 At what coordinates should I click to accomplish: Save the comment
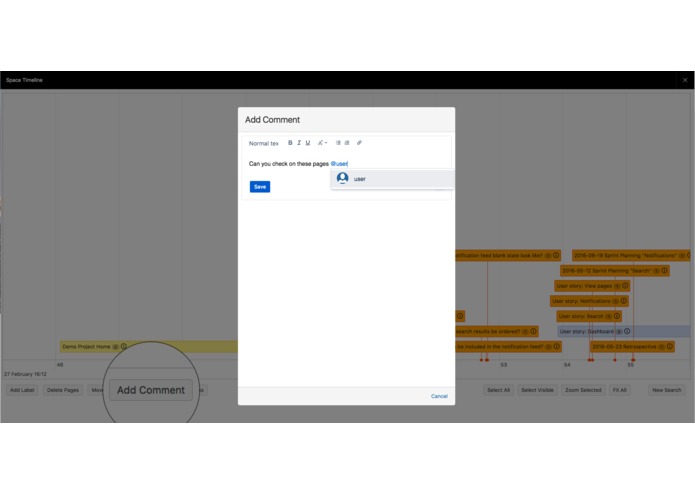coord(260,187)
